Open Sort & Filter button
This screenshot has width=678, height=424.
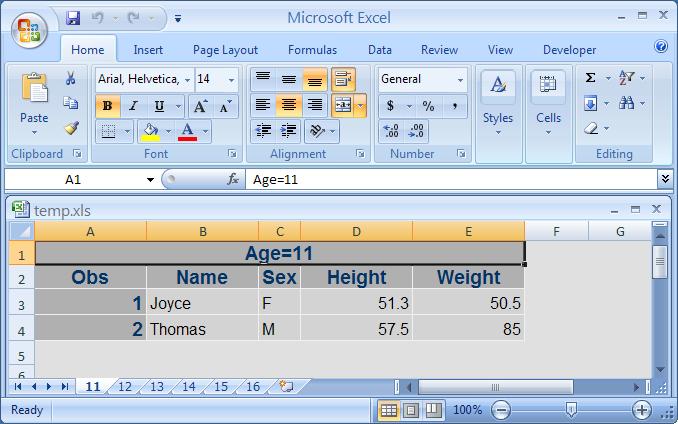click(x=627, y=78)
